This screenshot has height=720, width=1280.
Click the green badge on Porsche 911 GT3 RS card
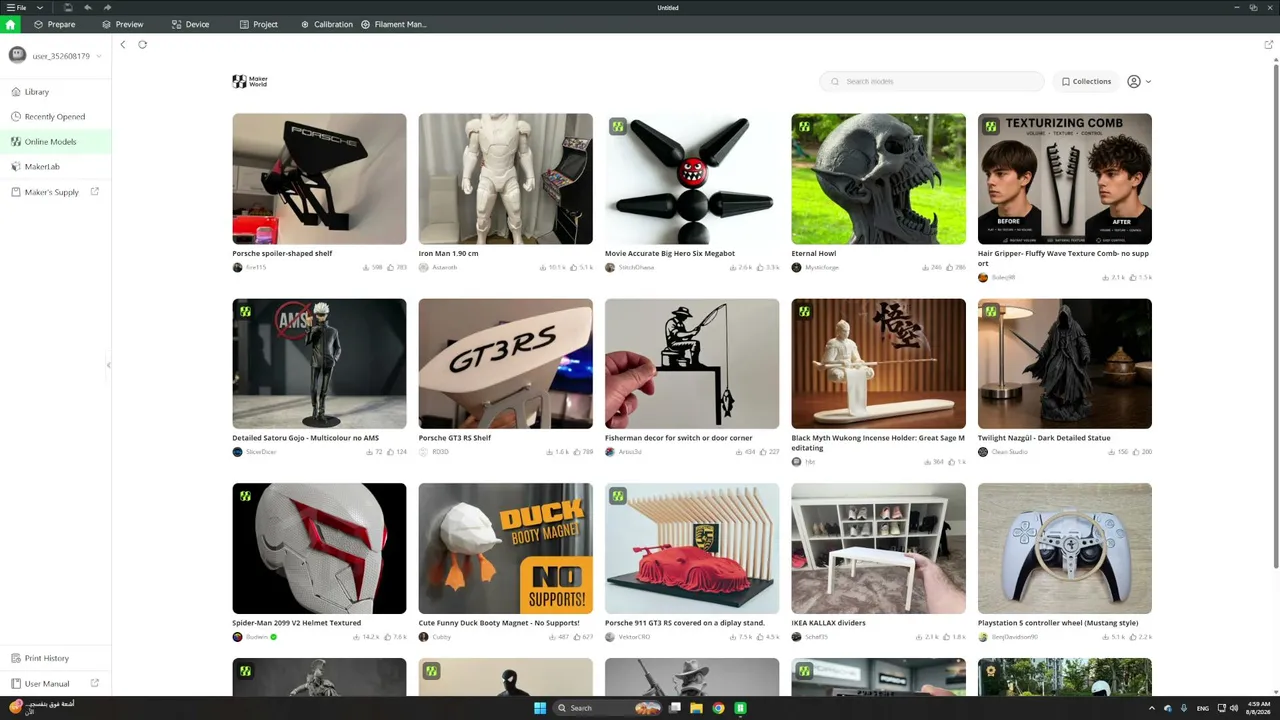[618, 496]
